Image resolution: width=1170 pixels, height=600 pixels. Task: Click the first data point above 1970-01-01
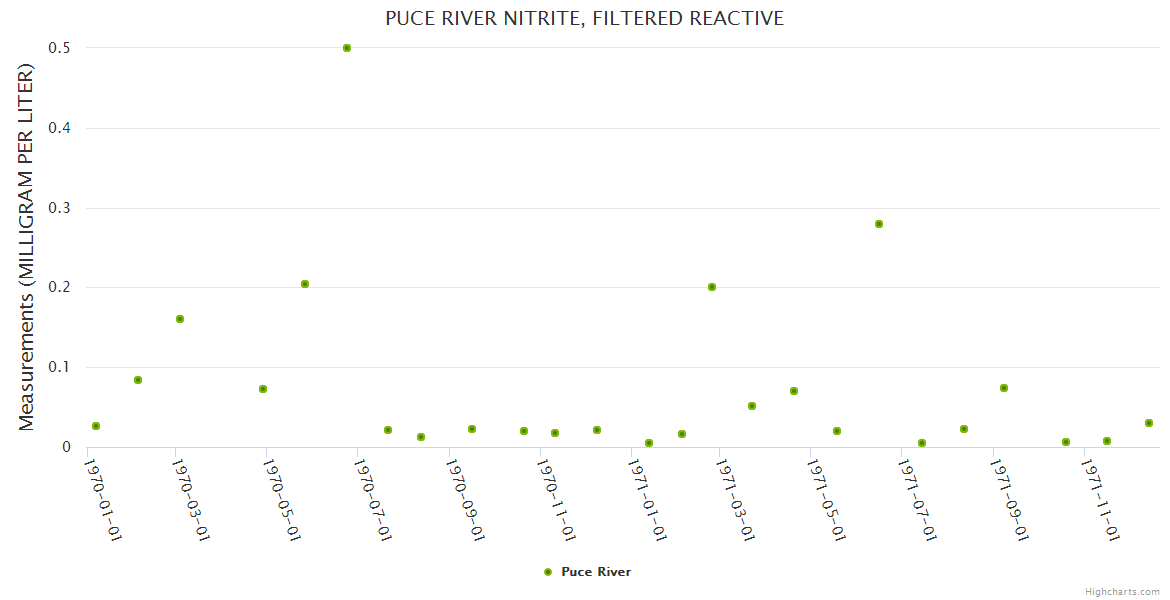96,426
